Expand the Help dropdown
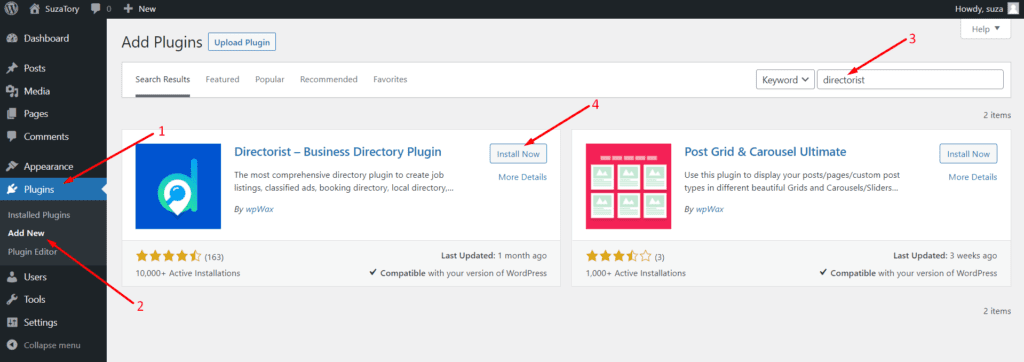This screenshot has height=362, width=1024. pyautogui.click(x=985, y=29)
